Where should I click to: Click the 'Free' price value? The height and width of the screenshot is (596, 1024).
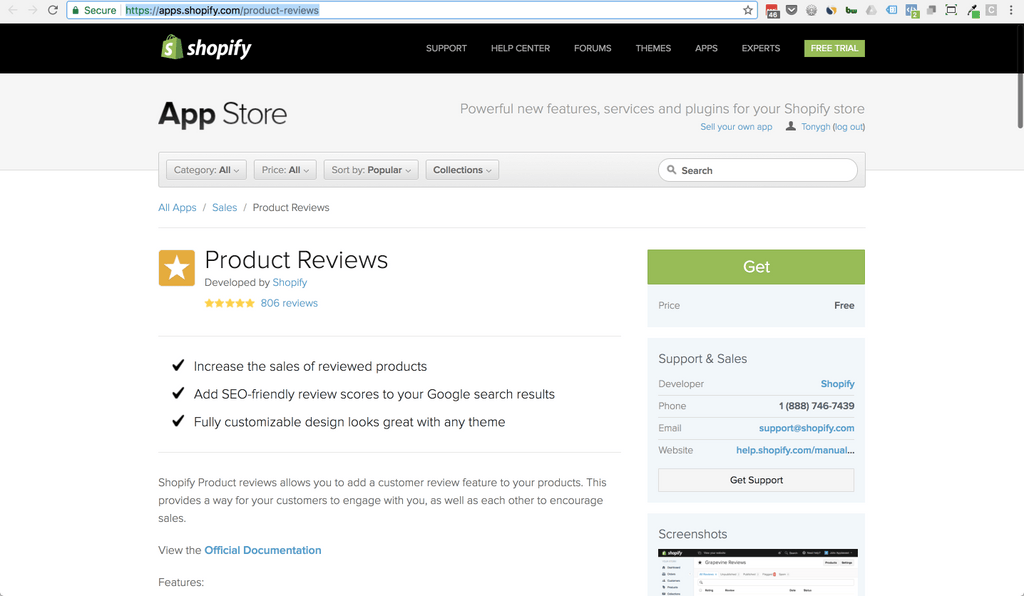(x=844, y=305)
